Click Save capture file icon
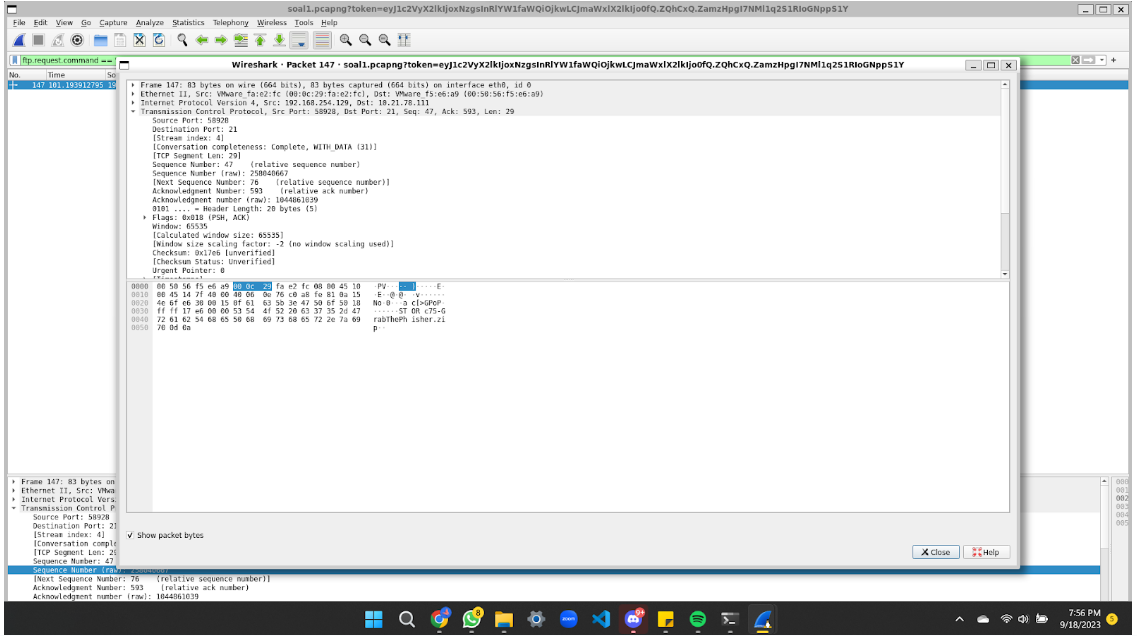Viewport: 1137px width, 636px height. pyautogui.click(x=120, y=41)
